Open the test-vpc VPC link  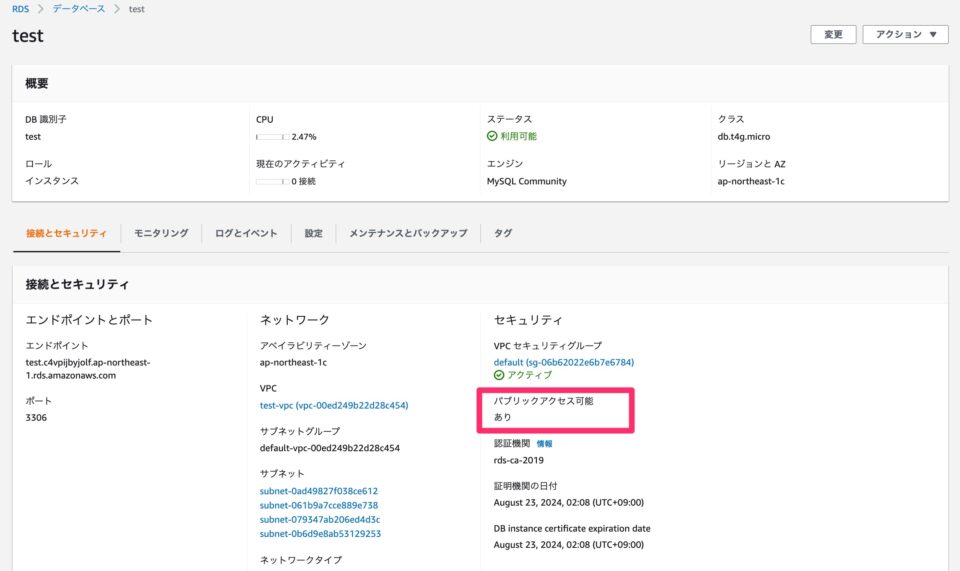(334, 405)
